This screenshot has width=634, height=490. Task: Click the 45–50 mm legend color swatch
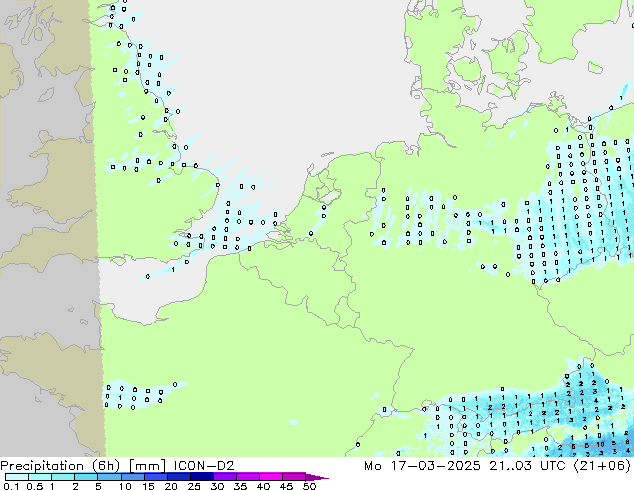coord(294,477)
